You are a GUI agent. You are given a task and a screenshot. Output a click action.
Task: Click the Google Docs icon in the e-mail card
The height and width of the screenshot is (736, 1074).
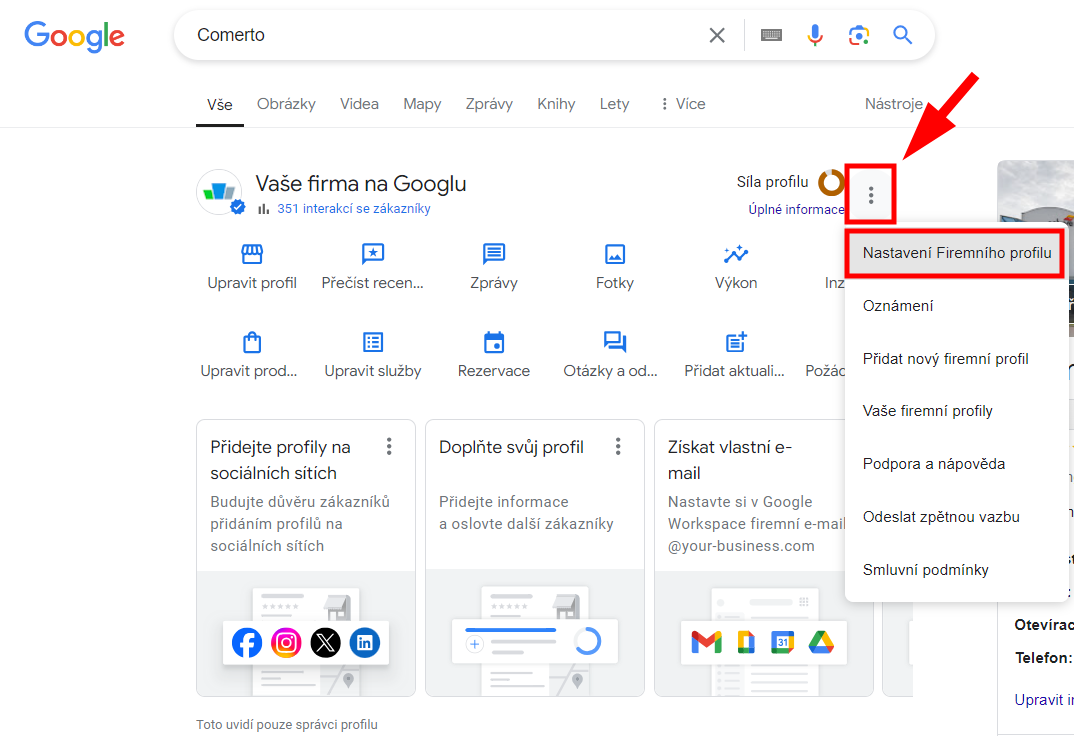click(x=745, y=642)
